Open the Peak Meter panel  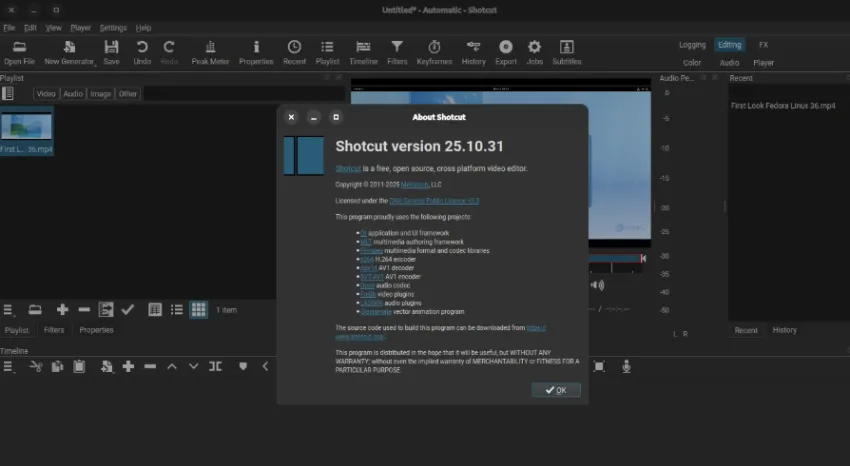[x=210, y=53]
